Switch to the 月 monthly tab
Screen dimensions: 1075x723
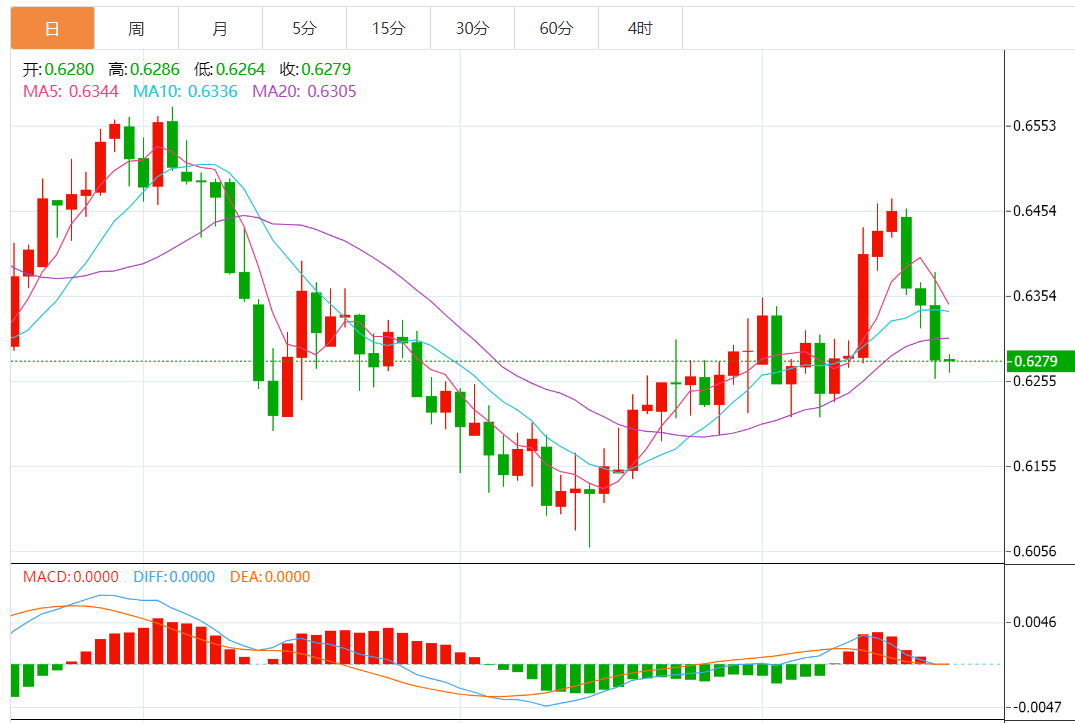[220, 28]
